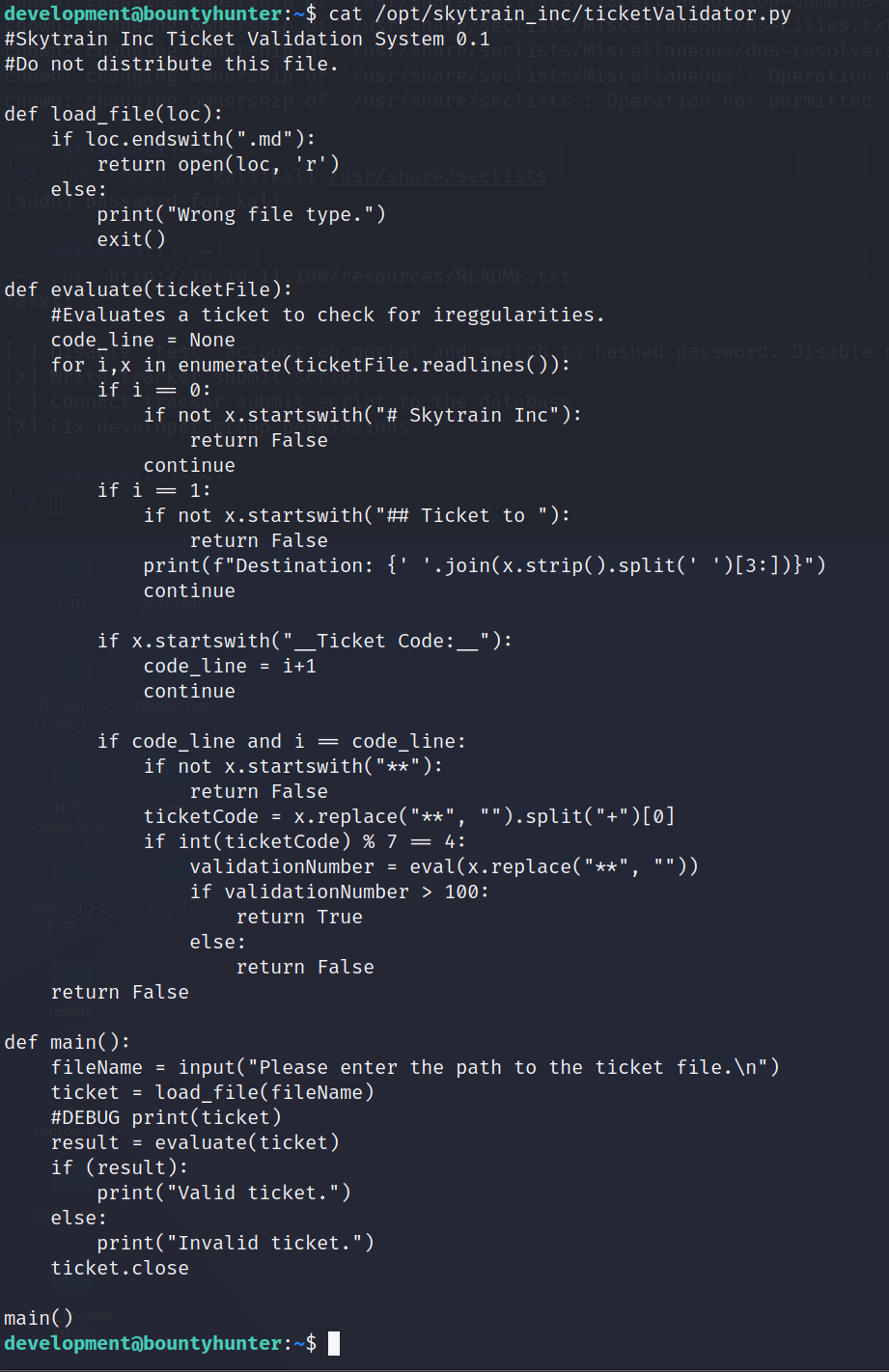
Task: Click the print Destination f-string line
Action: point(485,565)
